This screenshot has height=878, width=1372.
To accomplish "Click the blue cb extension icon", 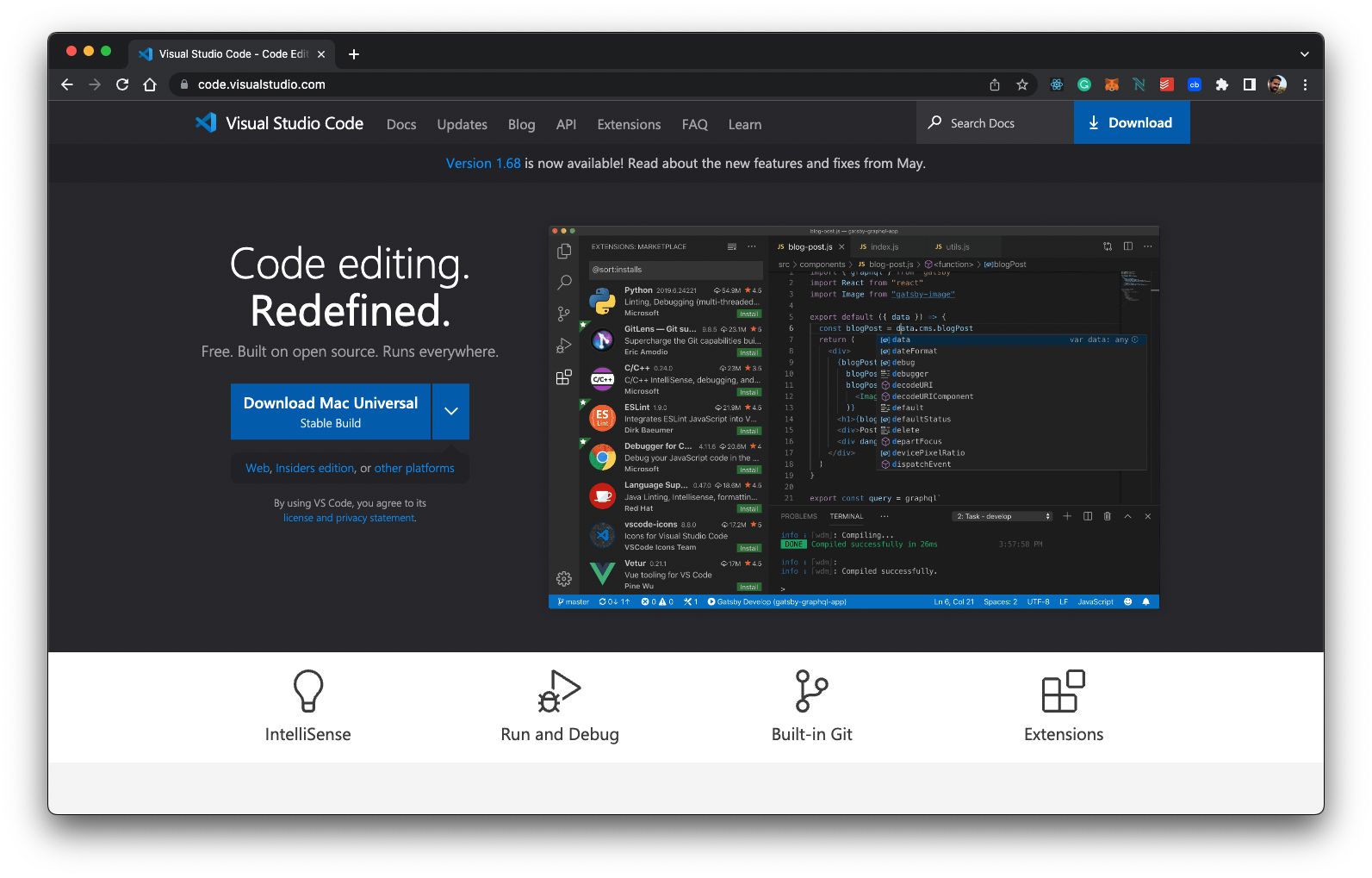I will coord(1194,84).
